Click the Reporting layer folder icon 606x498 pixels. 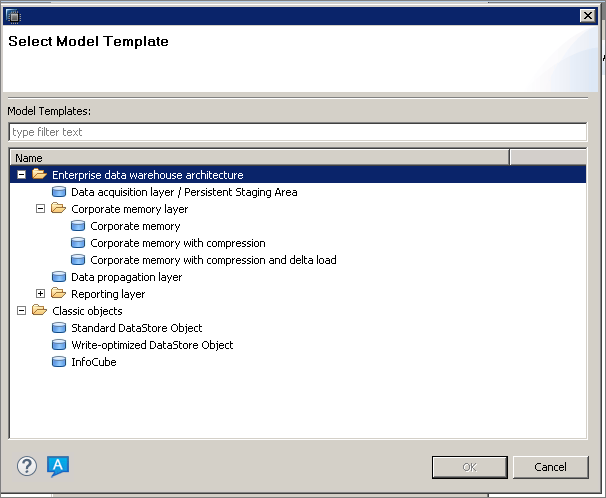click(x=58, y=294)
